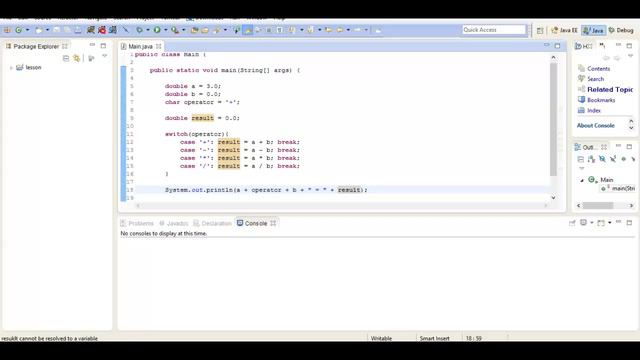Viewport: 640px width, 360px height.
Task: Open the Index link in Help panel
Action: 594,111
